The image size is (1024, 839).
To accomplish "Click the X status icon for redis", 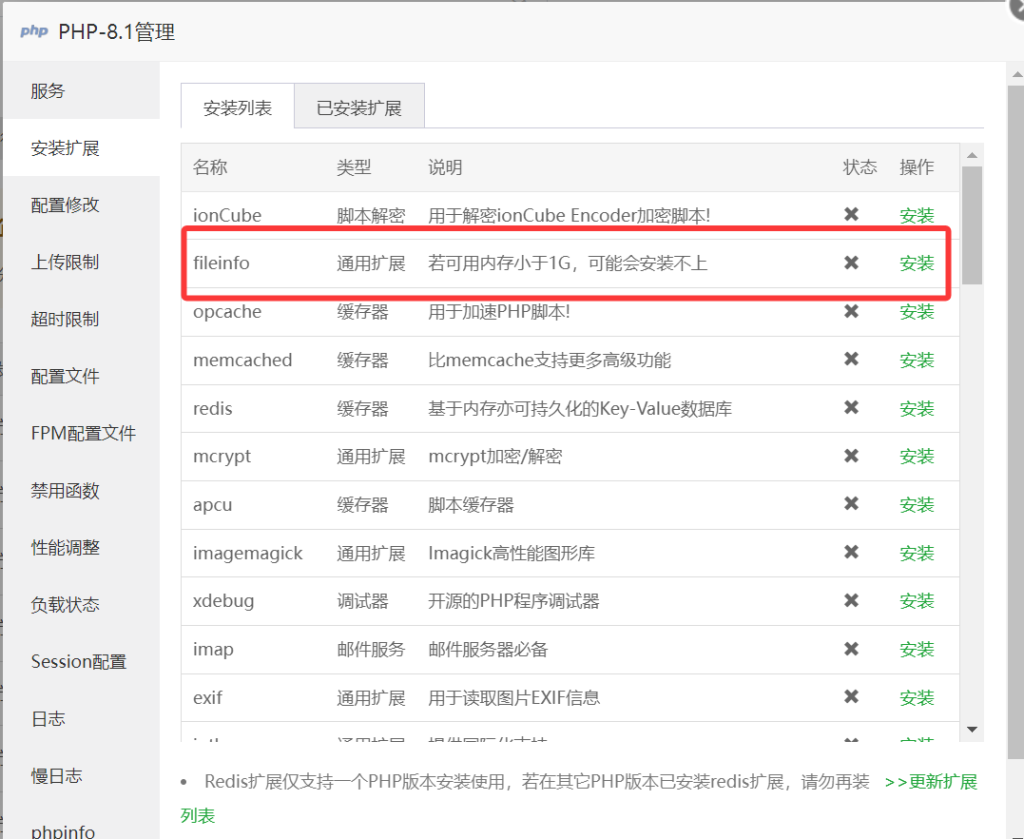I will (851, 408).
